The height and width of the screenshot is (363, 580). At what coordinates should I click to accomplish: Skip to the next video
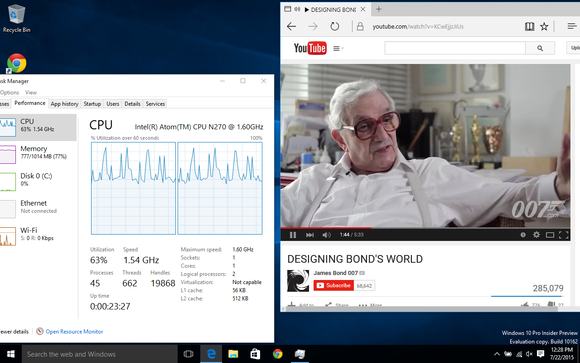(x=310, y=235)
